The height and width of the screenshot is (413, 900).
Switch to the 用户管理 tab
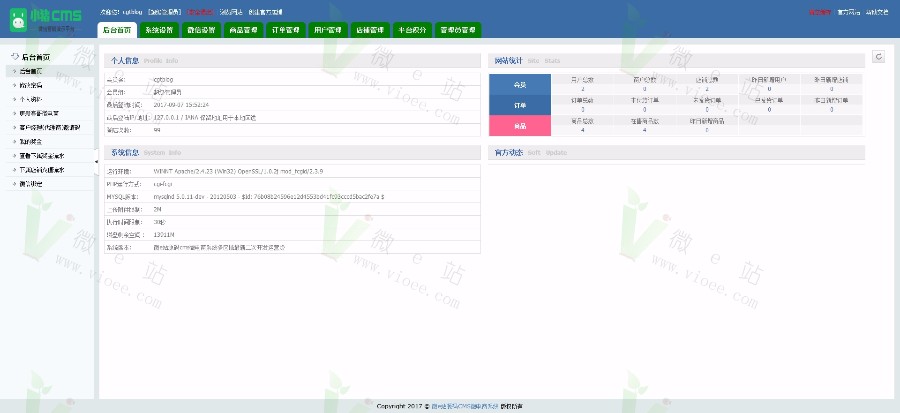(328, 30)
